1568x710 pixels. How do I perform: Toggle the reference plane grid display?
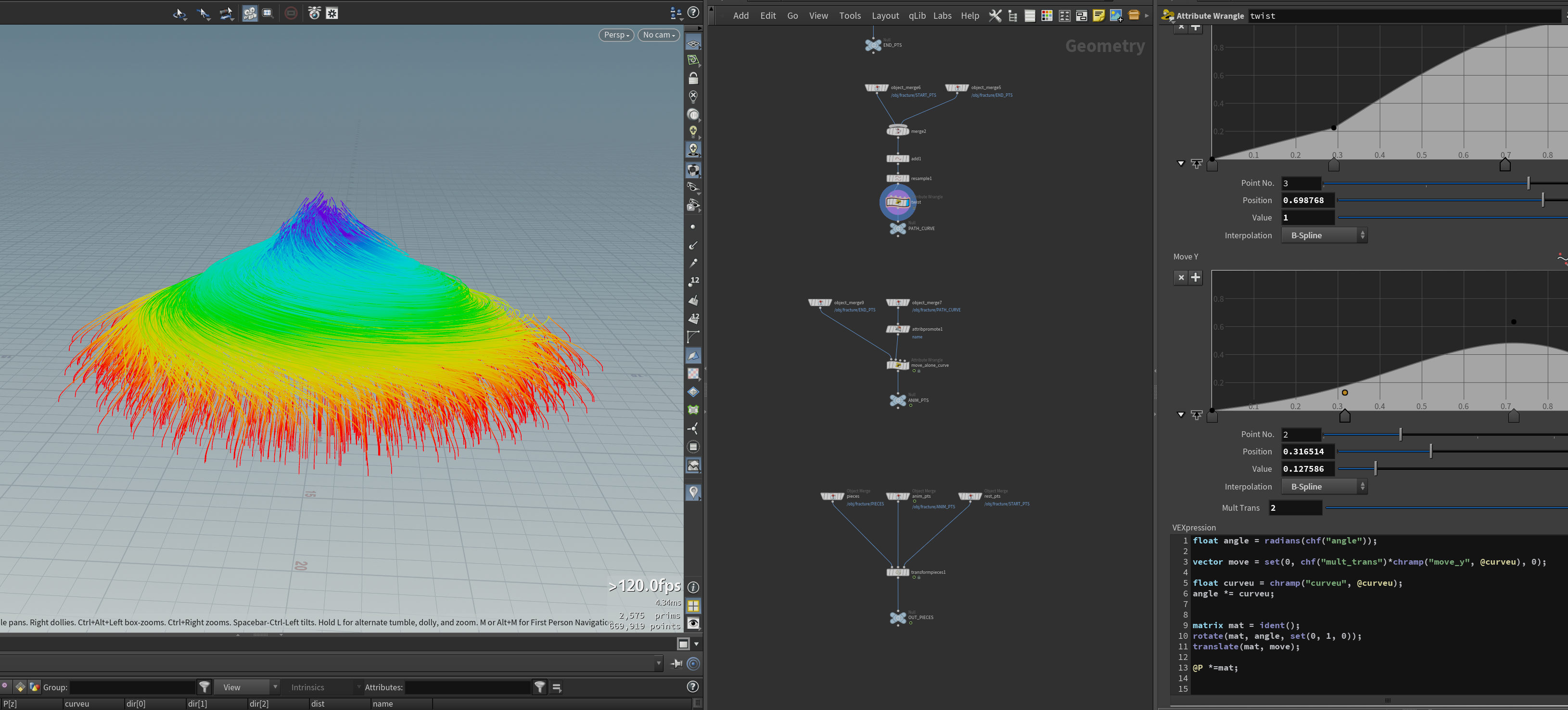(x=693, y=44)
